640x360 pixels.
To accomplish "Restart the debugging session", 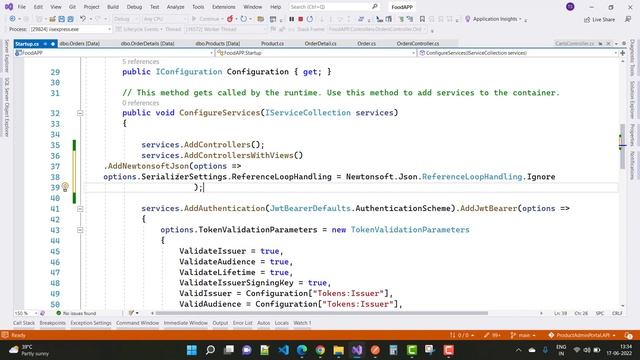I will click(x=310, y=19).
